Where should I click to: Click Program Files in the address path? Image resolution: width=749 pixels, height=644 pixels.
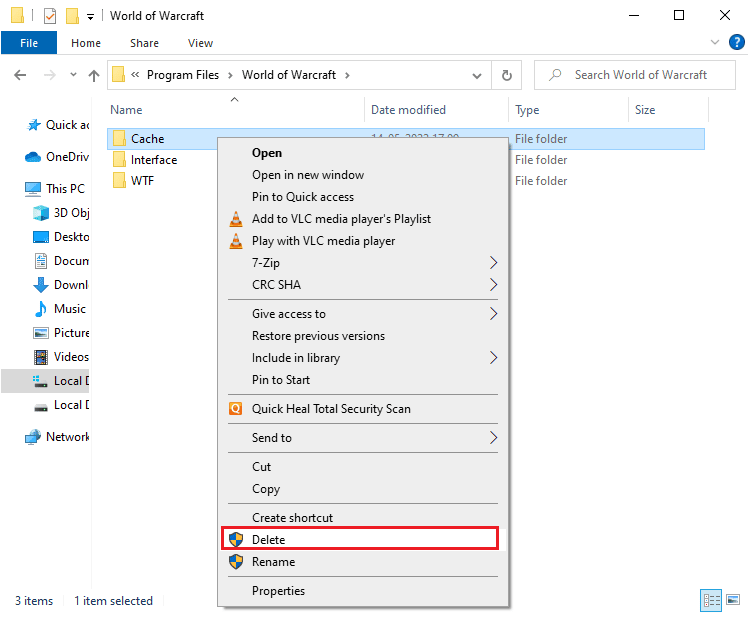click(x=183, y=75)
